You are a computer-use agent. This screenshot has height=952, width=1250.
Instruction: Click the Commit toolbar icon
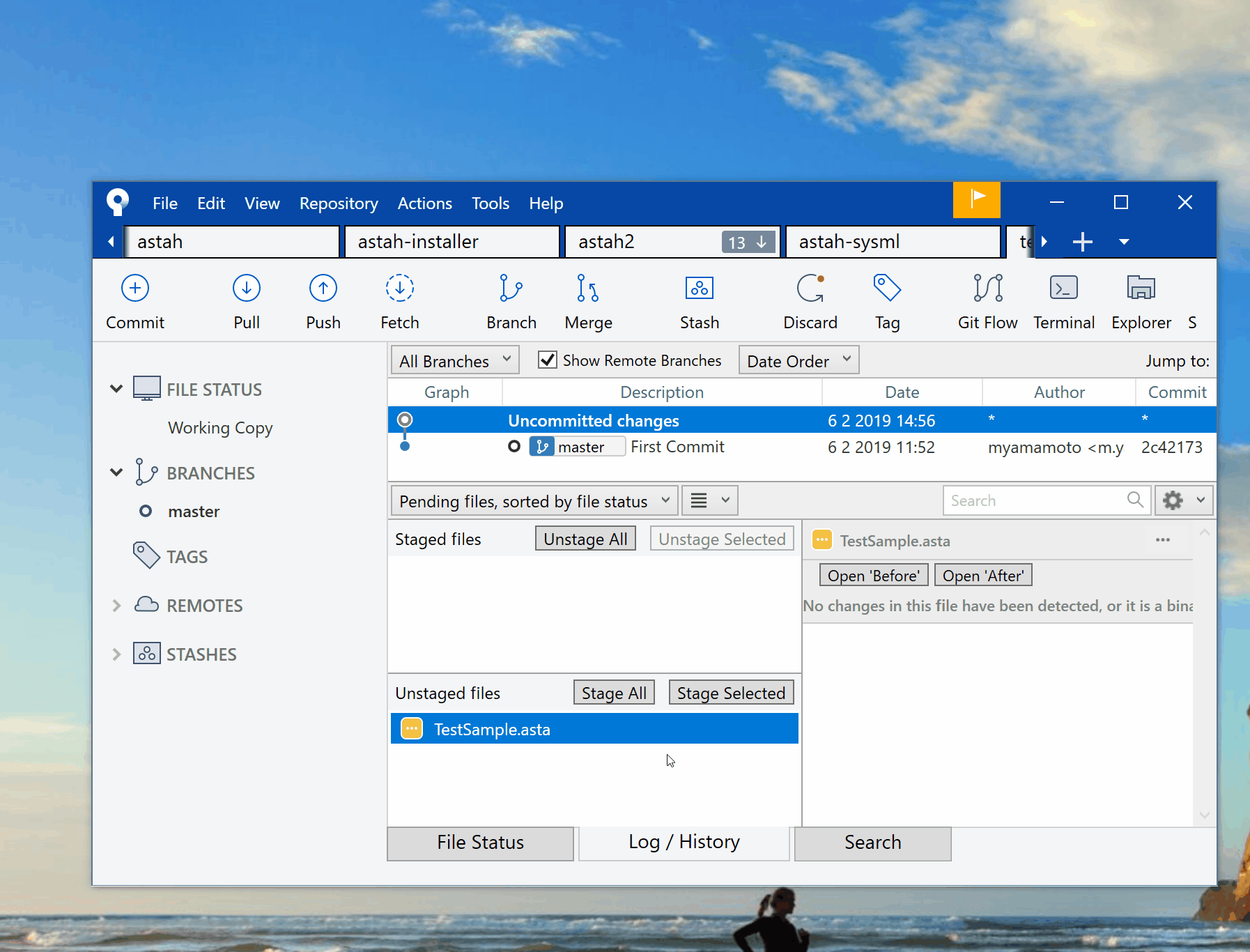tap(134, 289)
